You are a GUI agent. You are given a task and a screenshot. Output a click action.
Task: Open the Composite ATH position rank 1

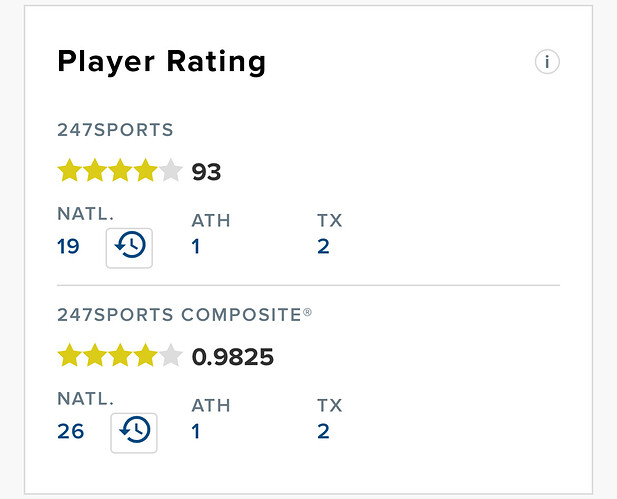click(196, 431)
